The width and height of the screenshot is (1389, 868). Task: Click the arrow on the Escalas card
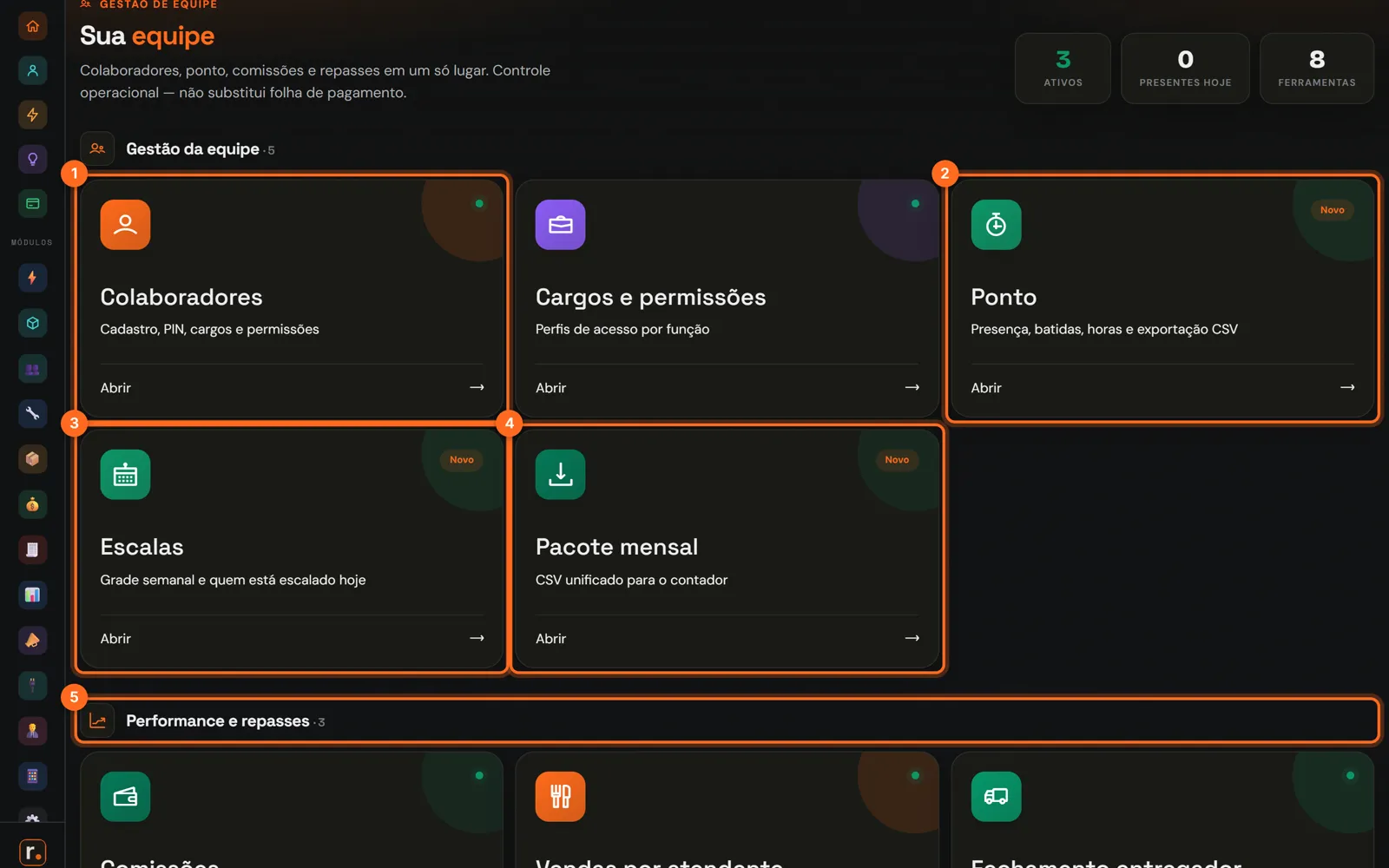click(x=477, y=638)
